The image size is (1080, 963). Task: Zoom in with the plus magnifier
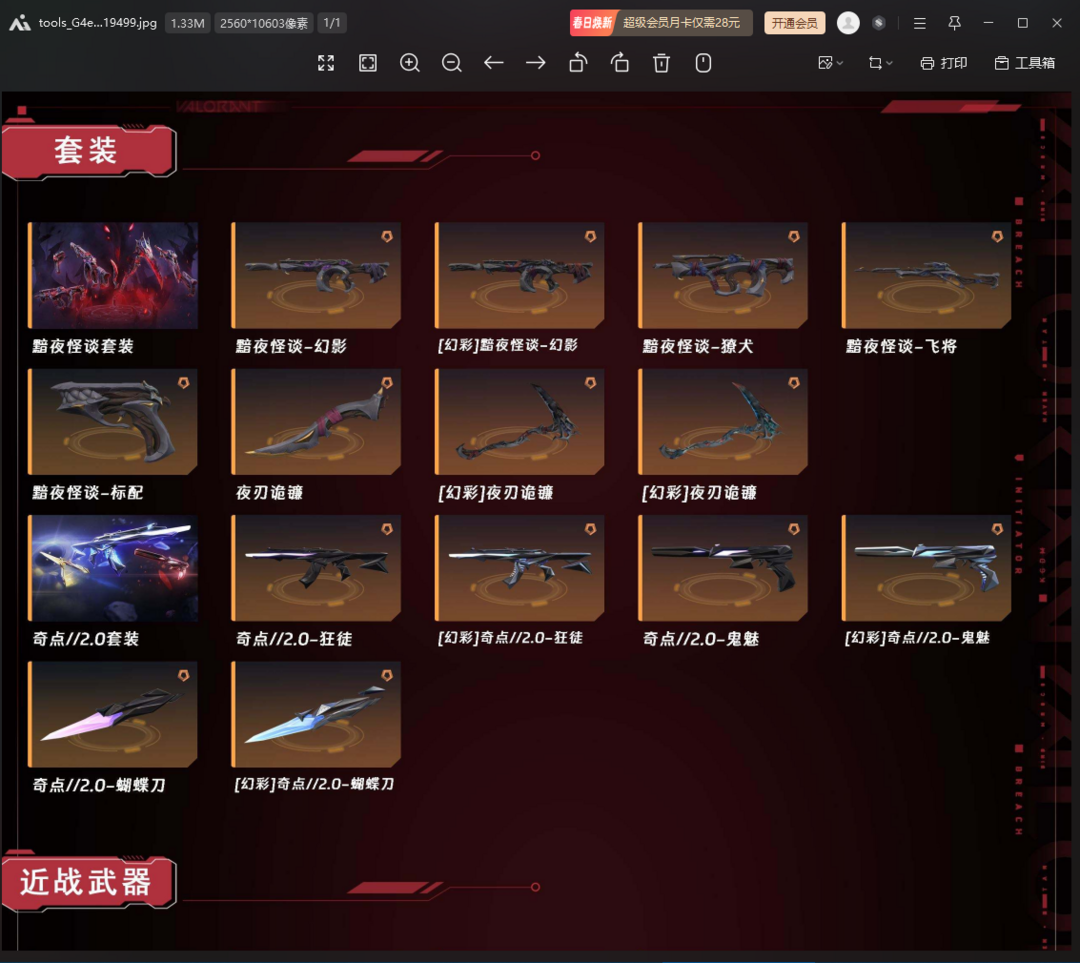tap(410, 63)
